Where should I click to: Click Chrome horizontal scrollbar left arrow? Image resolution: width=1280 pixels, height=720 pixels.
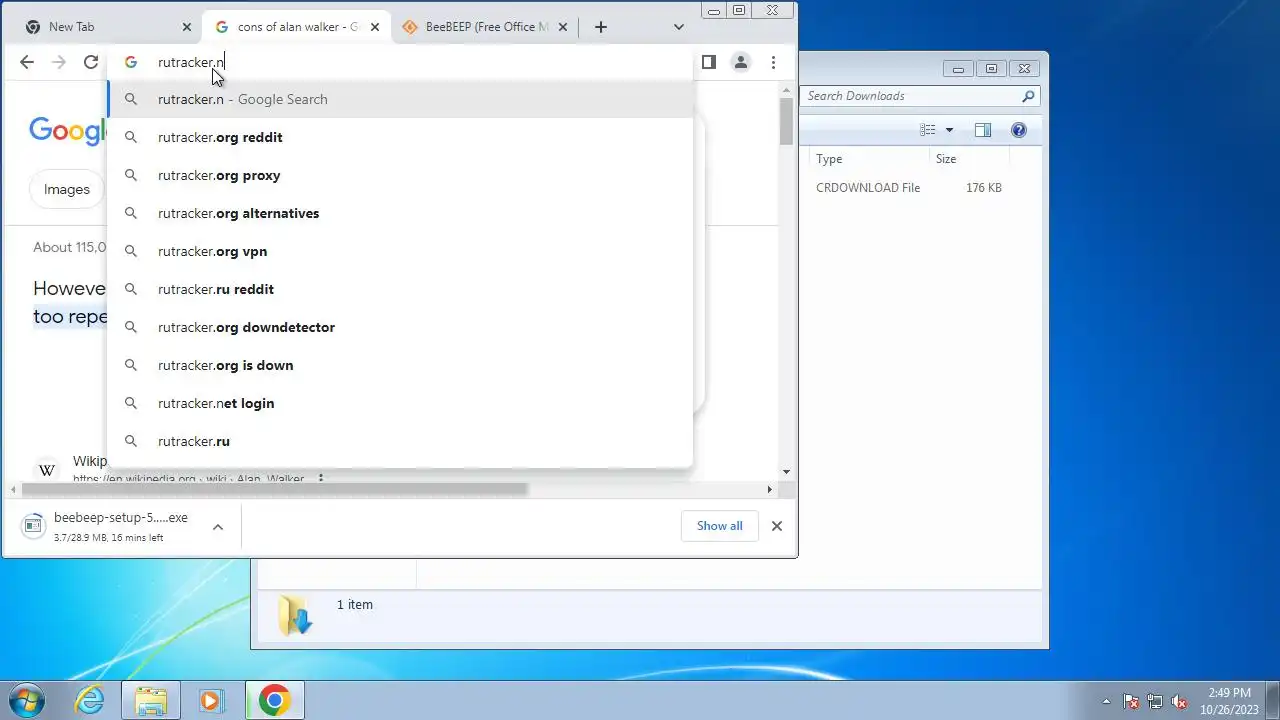[x=14, y=489]
